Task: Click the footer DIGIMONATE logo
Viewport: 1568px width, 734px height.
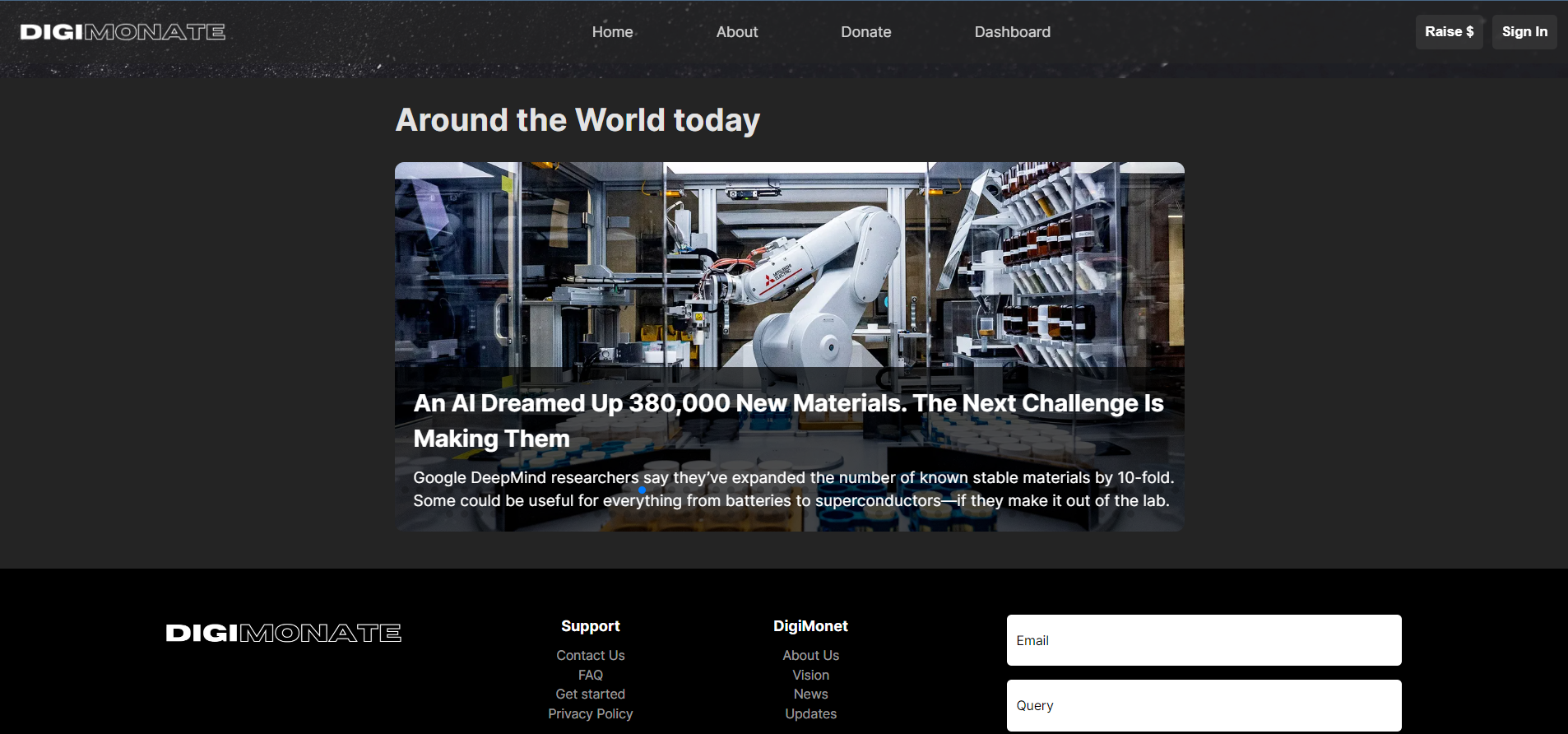Action: pyautogui.click(x=284, y=633)
